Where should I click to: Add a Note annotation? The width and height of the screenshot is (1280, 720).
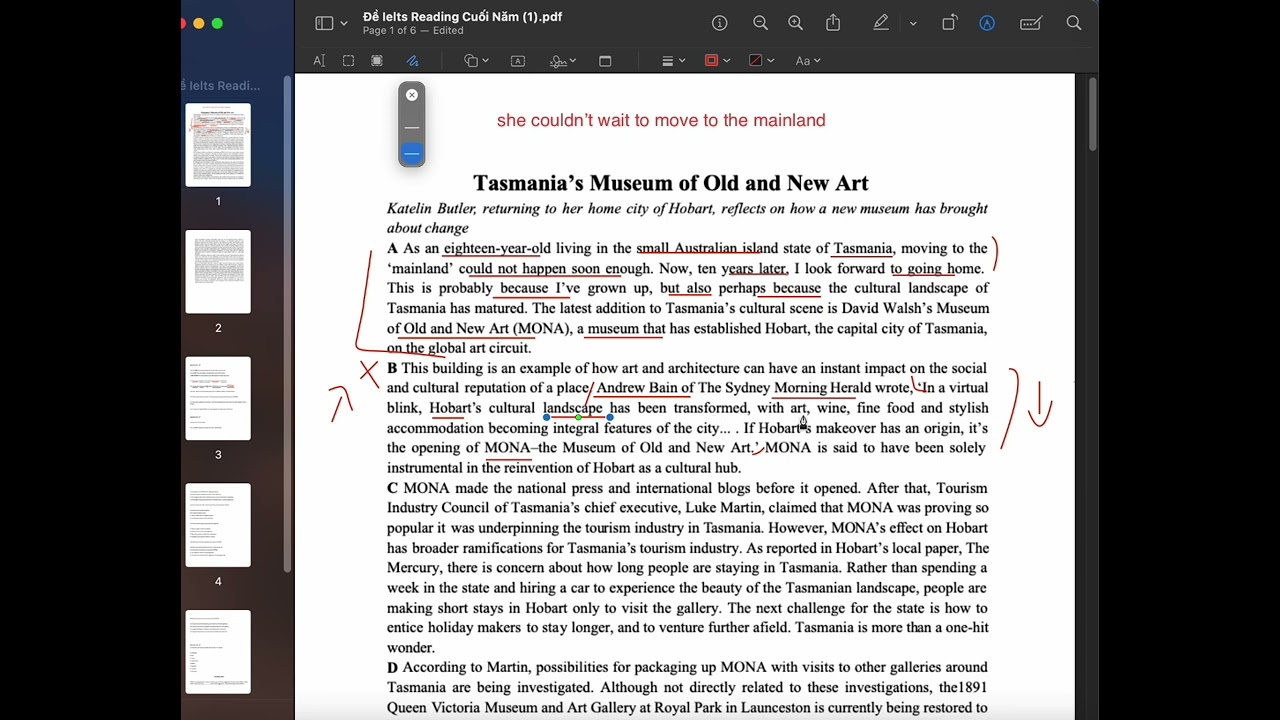tap(605, 61)
